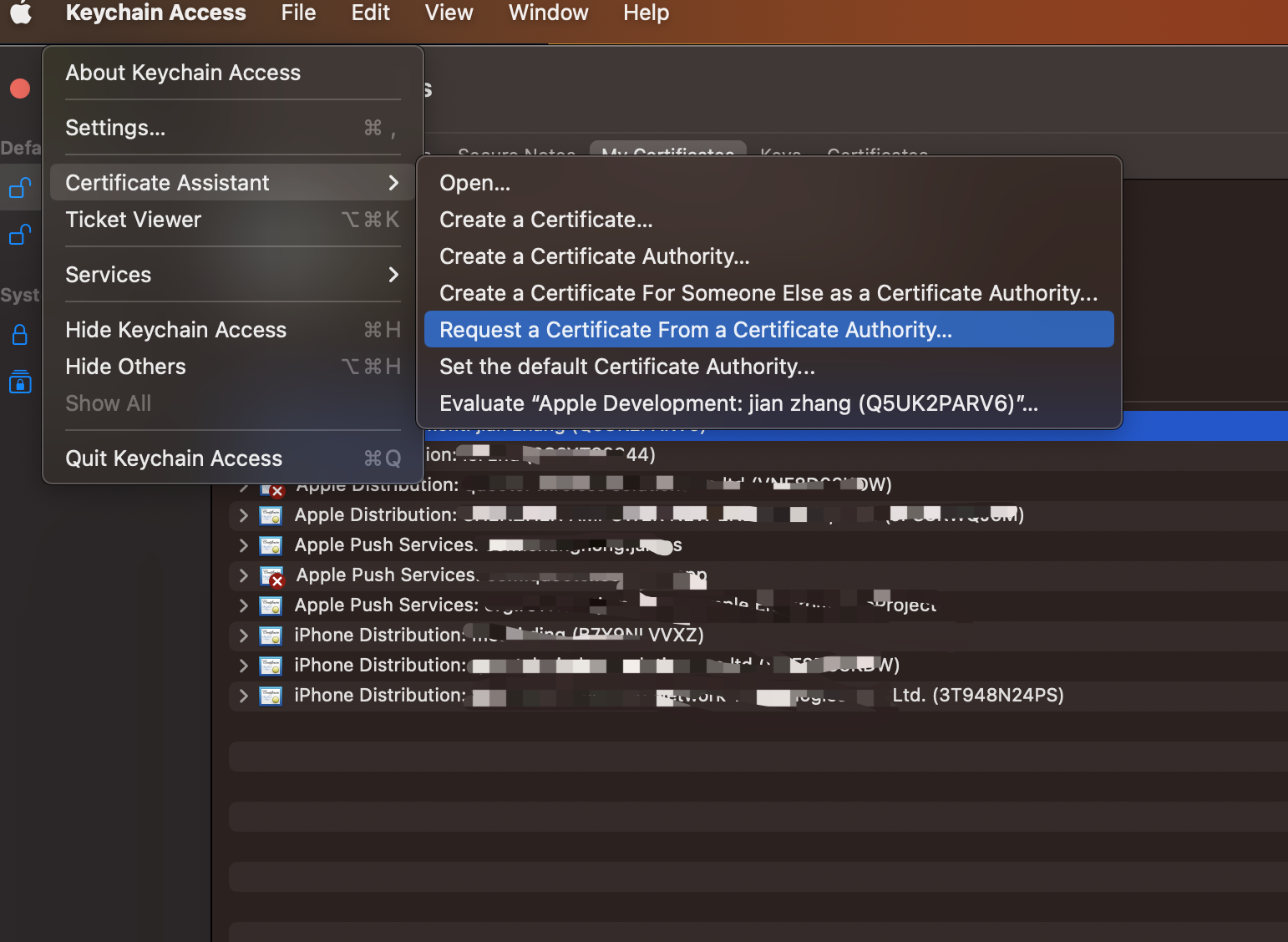Click certificate icon for Apple Push Services Project row
Screen dimensions: 1288x942
point(271,605)
